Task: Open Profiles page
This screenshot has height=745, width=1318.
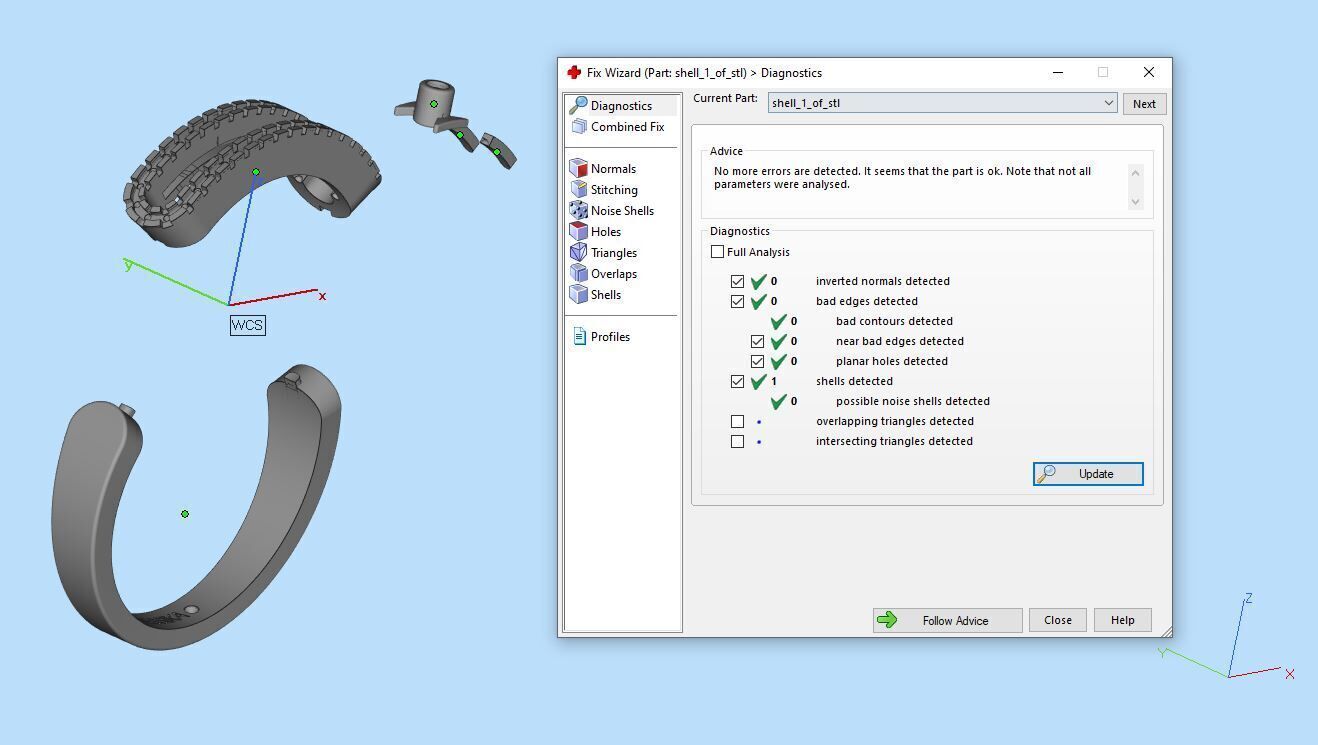Action: coord(610,336)
